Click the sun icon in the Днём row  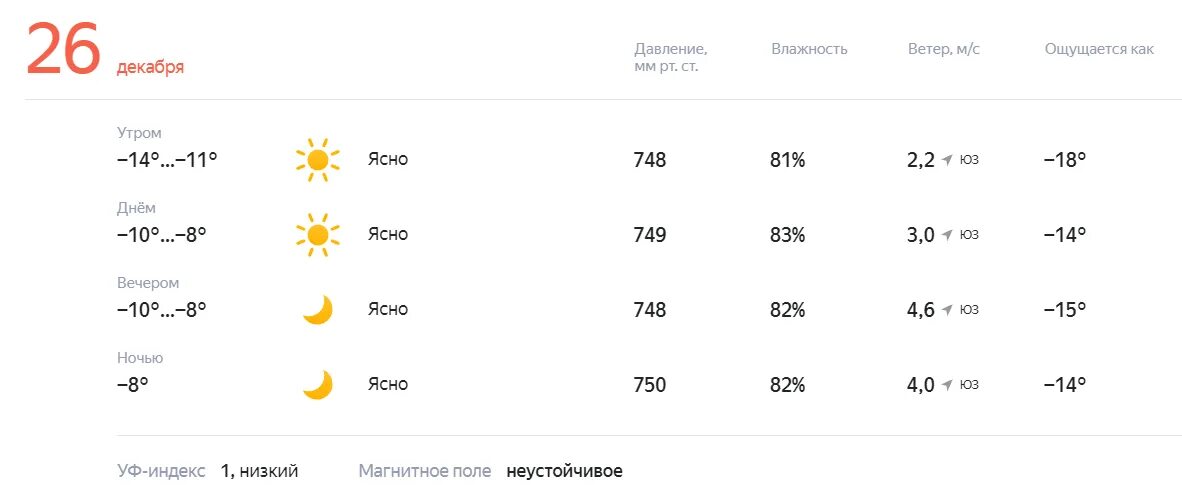click(x=317, y=234)
